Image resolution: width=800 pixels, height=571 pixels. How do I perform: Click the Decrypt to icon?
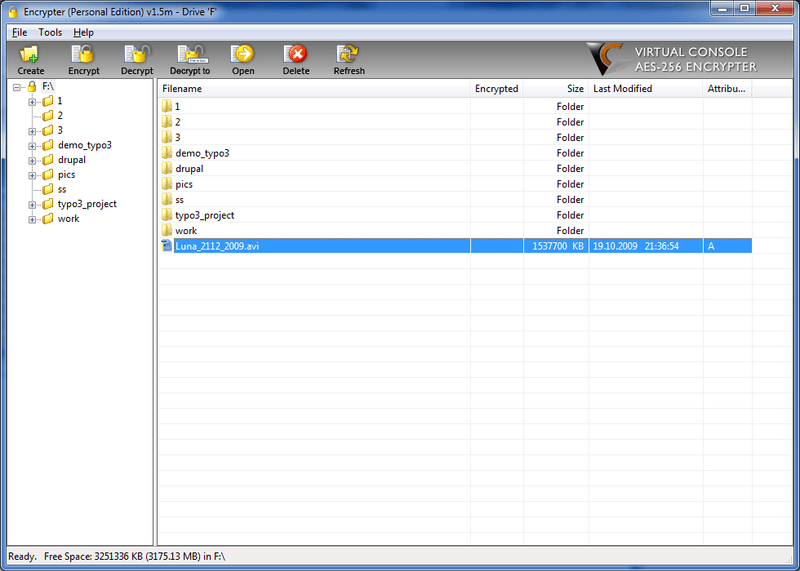190,54
